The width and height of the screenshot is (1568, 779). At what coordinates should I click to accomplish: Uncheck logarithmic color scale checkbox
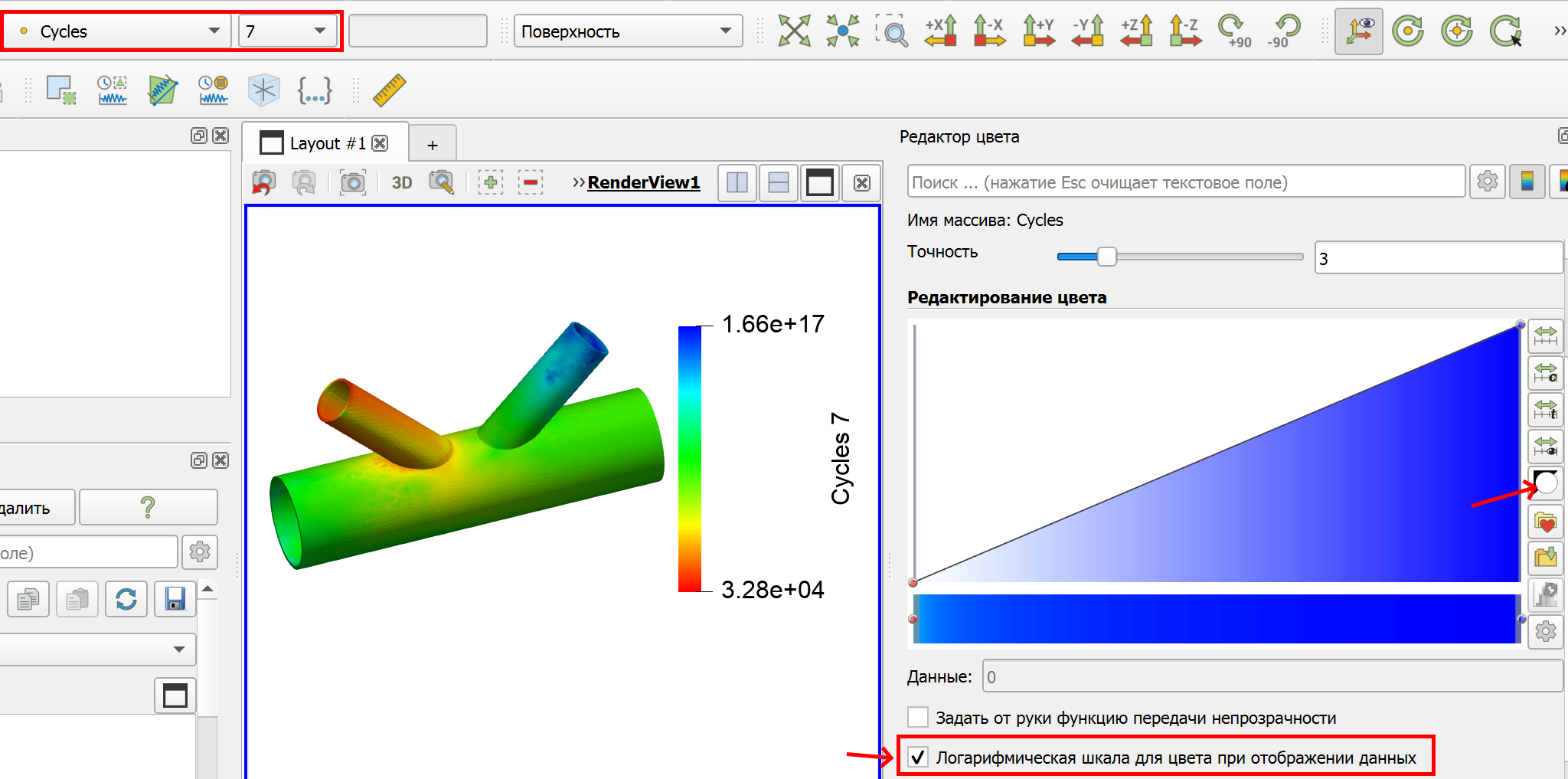(918, 758)
